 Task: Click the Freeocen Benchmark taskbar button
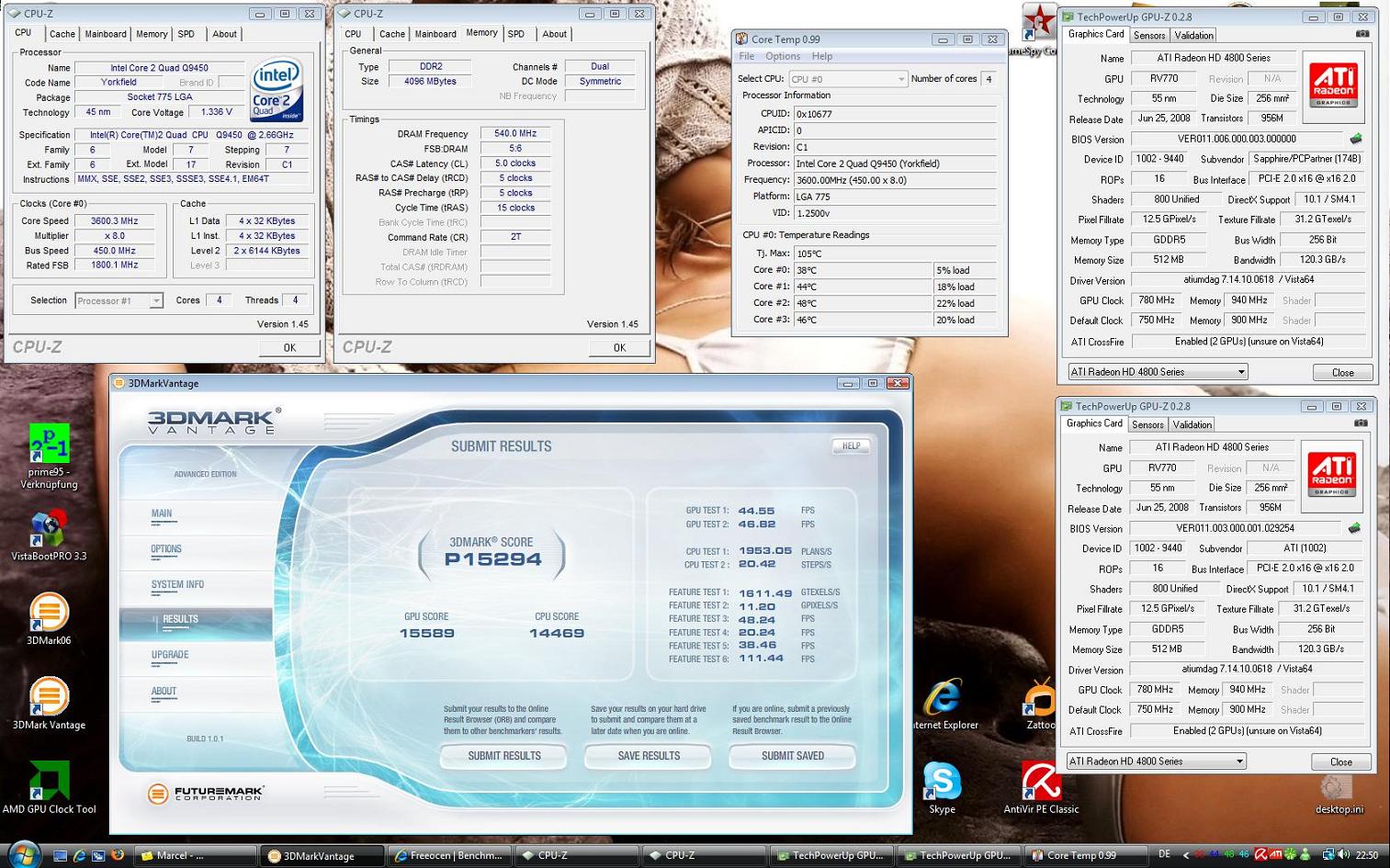[x=448, y=855]
